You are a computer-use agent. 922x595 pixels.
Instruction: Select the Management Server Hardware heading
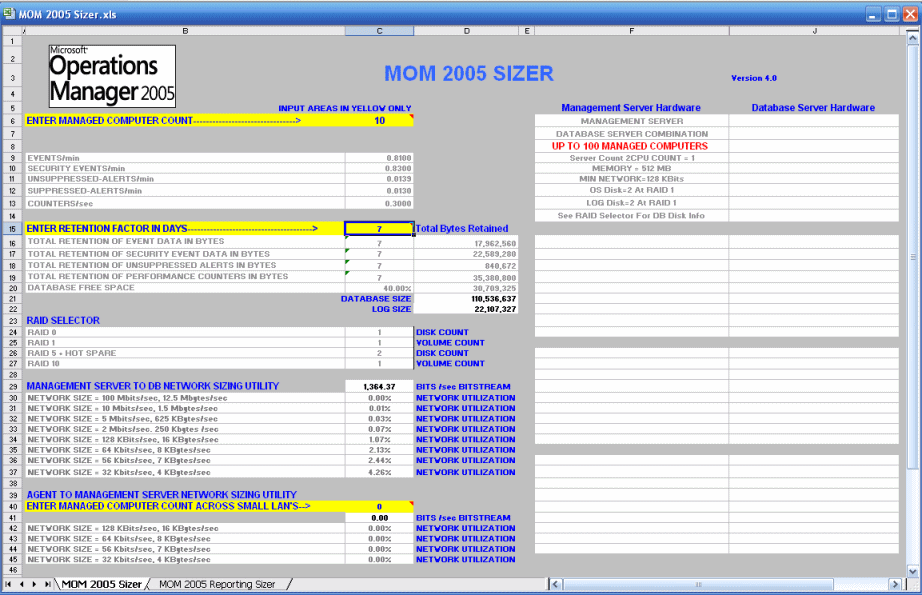631,108
